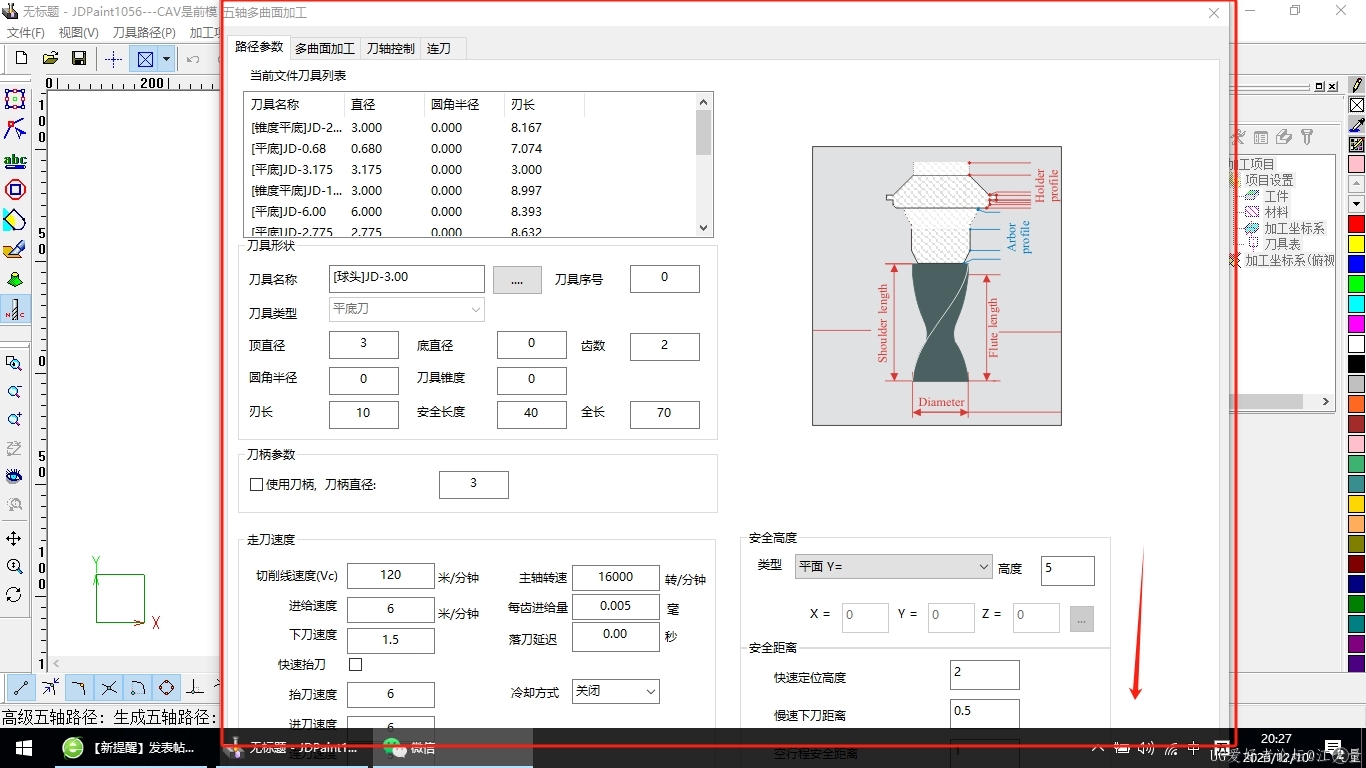
Task: Open the arrow beside the crossed-box icon
Action: point(166,59)
